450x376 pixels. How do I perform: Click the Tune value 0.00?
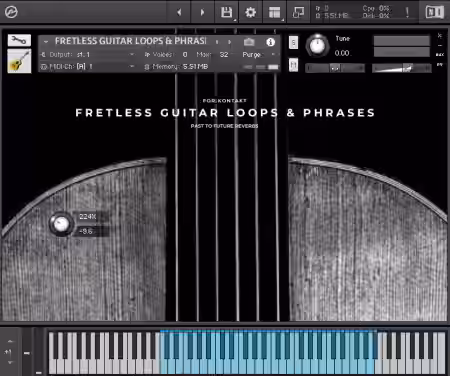(x=342, y=53)
